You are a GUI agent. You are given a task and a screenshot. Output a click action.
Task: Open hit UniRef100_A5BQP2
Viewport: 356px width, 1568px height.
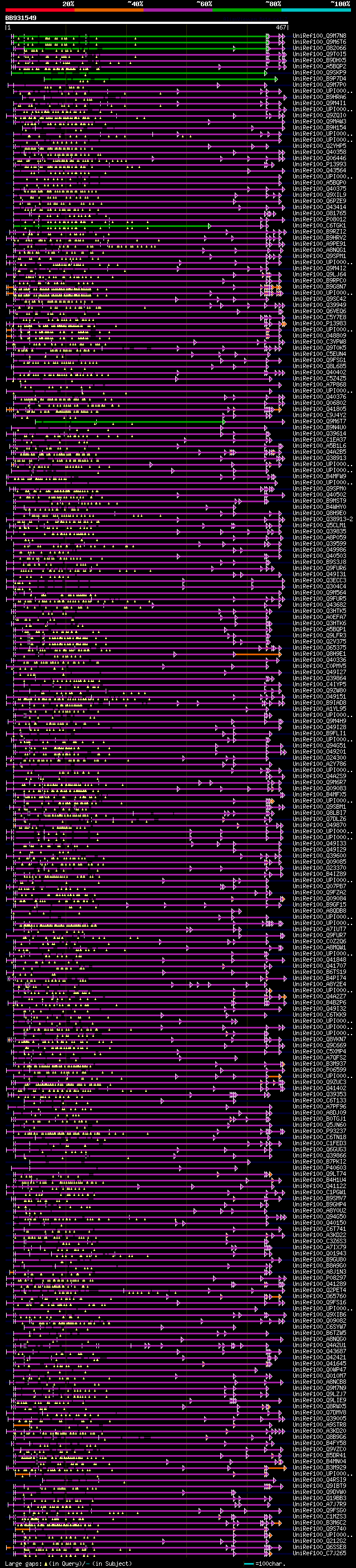coord(319,66)
